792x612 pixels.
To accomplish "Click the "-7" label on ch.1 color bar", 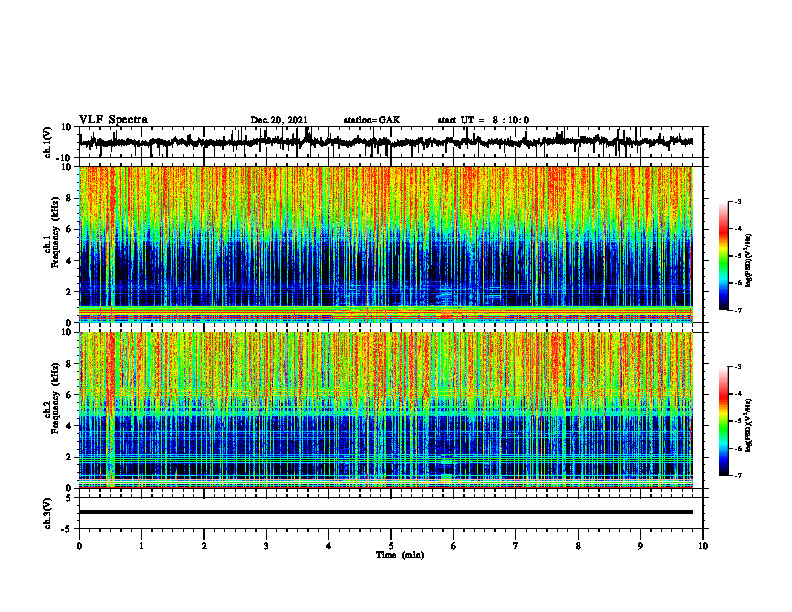I will pyautogui.click(x=737, y=310).
